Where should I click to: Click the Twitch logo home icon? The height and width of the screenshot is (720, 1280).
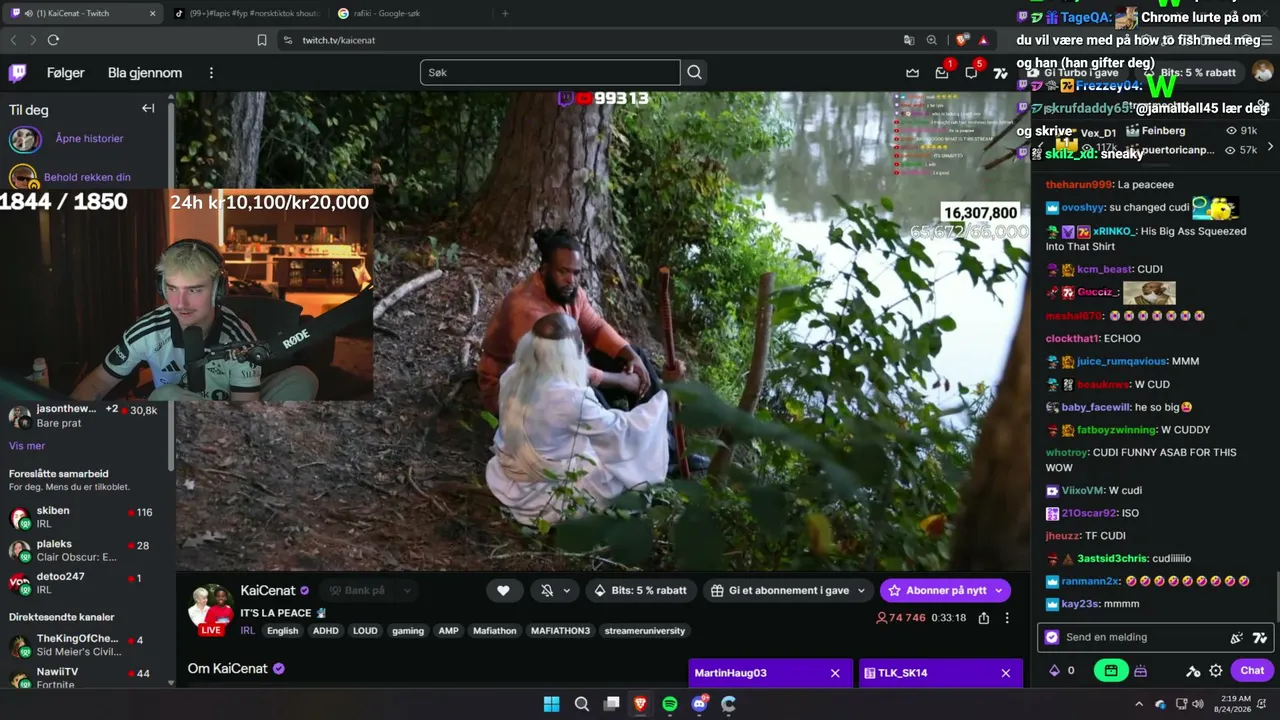pyautogui.click(x=18, y=72)
